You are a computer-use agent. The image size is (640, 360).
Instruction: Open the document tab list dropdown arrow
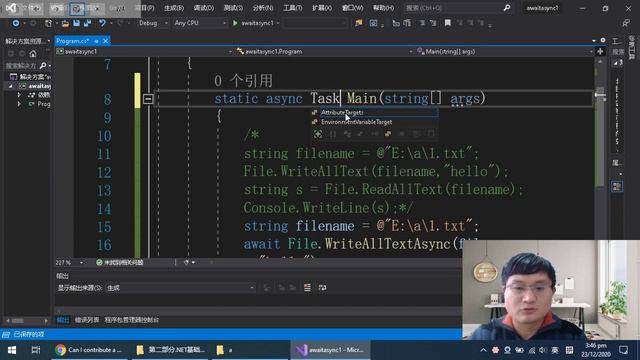coord(593,40)
